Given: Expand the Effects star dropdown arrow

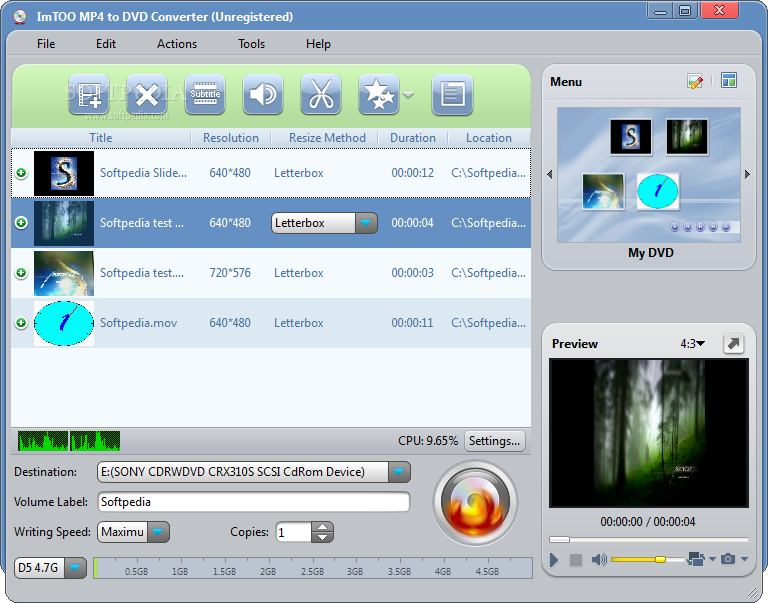Looking at the screenshot, I should tap(408, 95).
